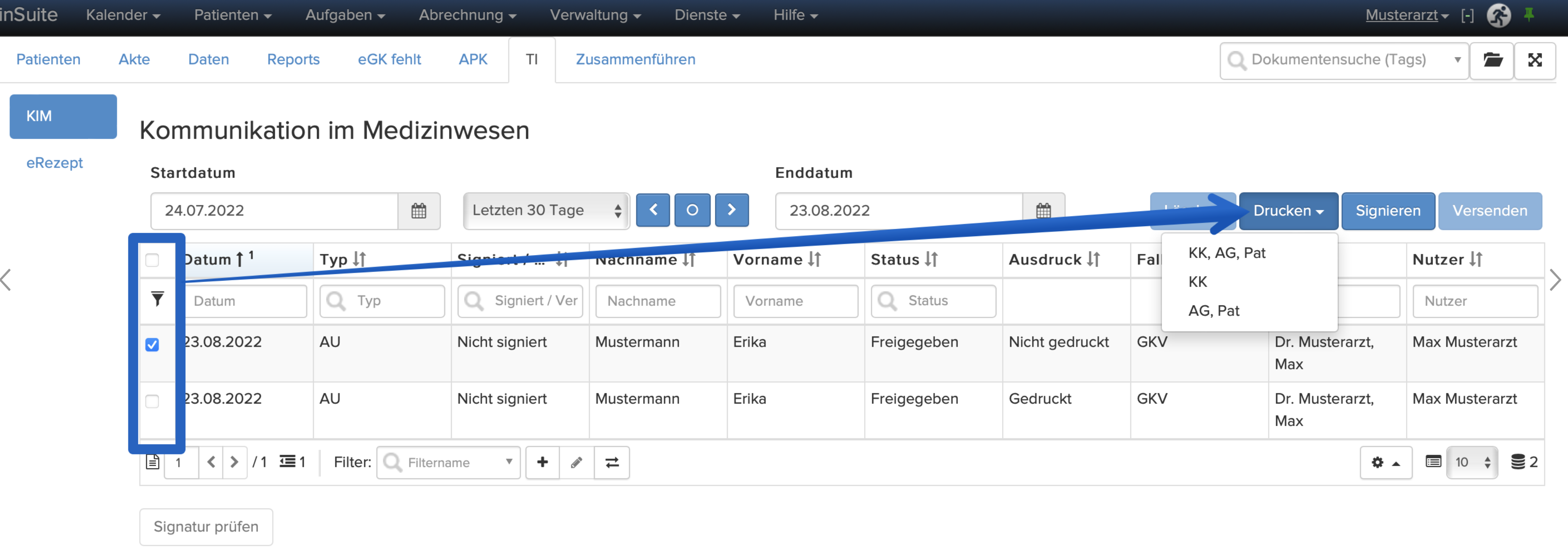Focus the Nachname filter field
Screen dimensions: 1568x558
(657, 301)
